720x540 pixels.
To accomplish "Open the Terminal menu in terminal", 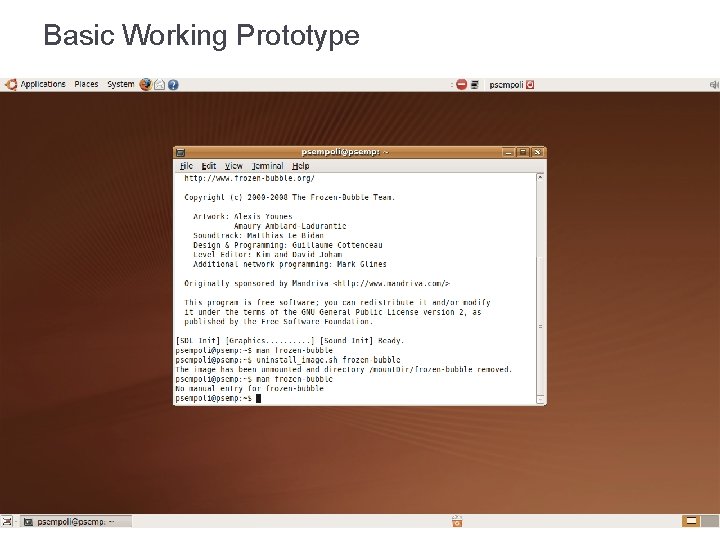I will (268, 166).
